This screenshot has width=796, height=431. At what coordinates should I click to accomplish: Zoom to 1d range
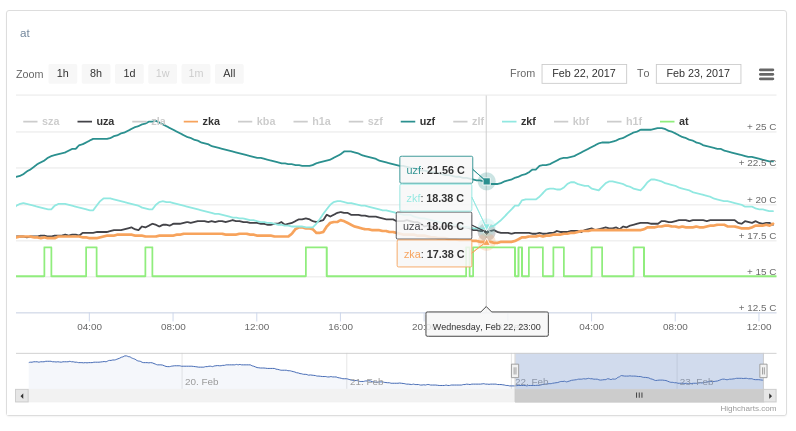[129, 73]
